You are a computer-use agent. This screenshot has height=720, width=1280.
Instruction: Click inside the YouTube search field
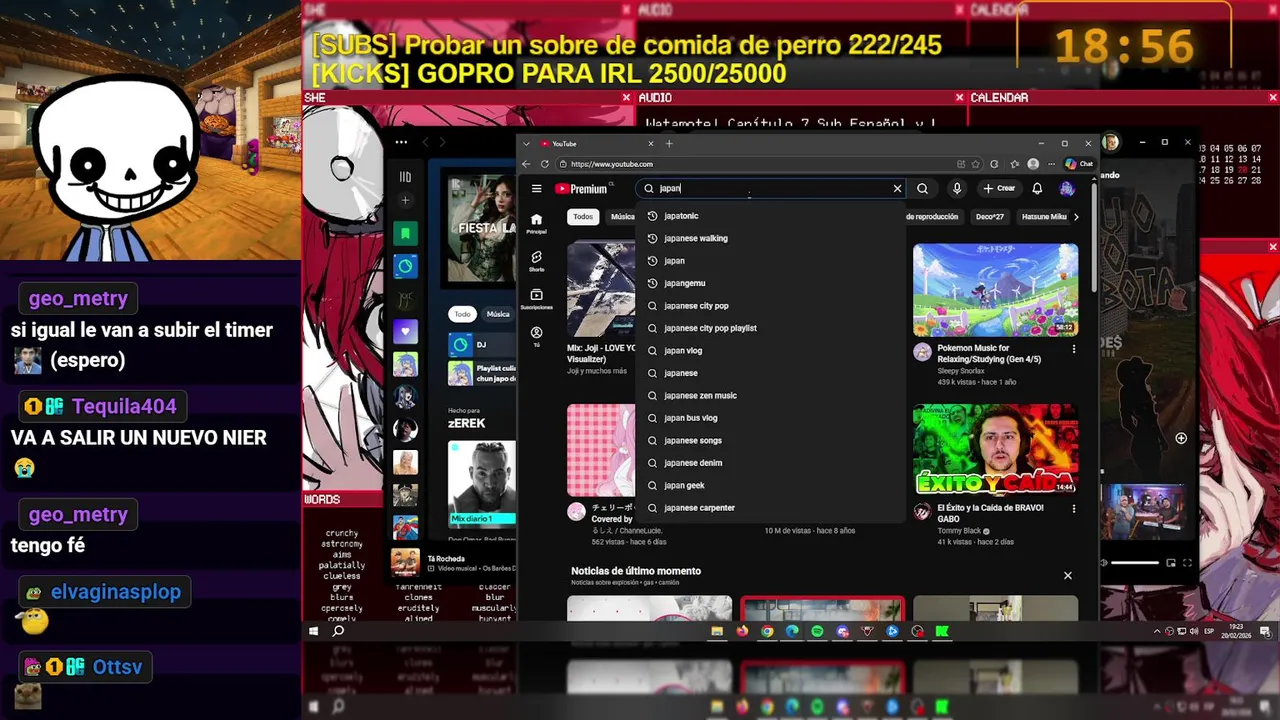click(x=770, y=188)
